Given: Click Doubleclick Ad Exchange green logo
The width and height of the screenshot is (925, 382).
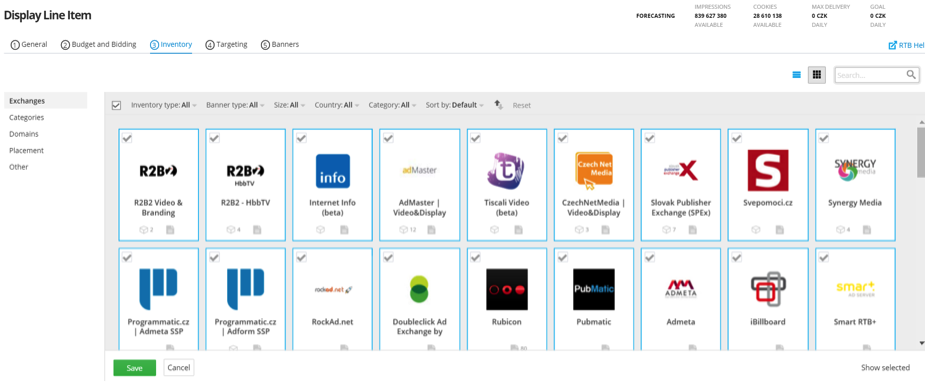Looking at the screenshot, I should pyautogui.click(x=419, y=289).
